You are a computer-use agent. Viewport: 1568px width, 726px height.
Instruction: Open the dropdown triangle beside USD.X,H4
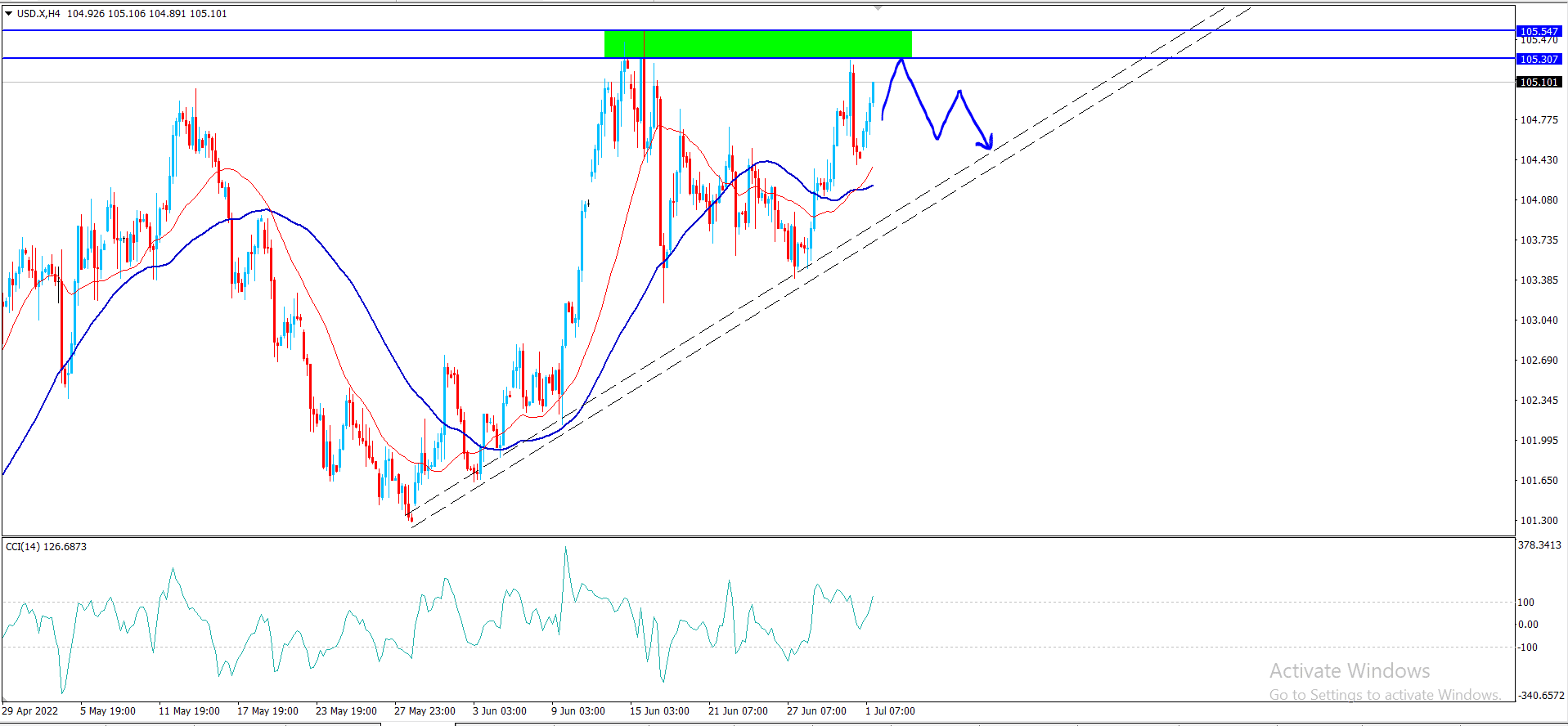(x=8, y=14)
